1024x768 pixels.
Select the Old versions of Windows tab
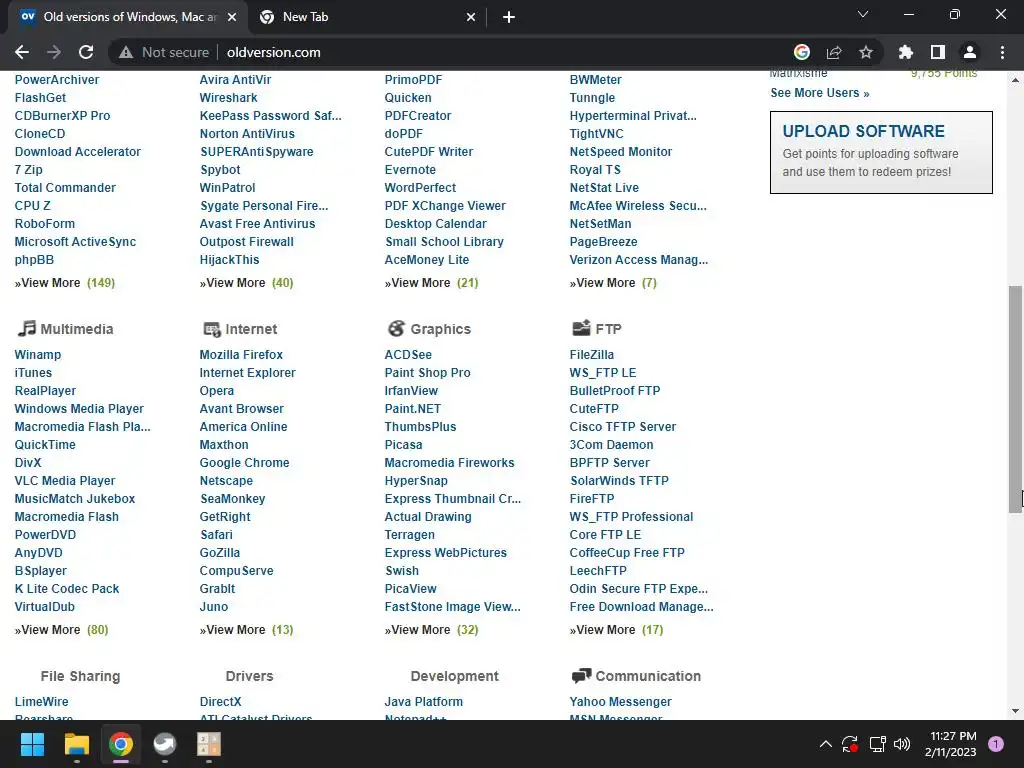127,17
